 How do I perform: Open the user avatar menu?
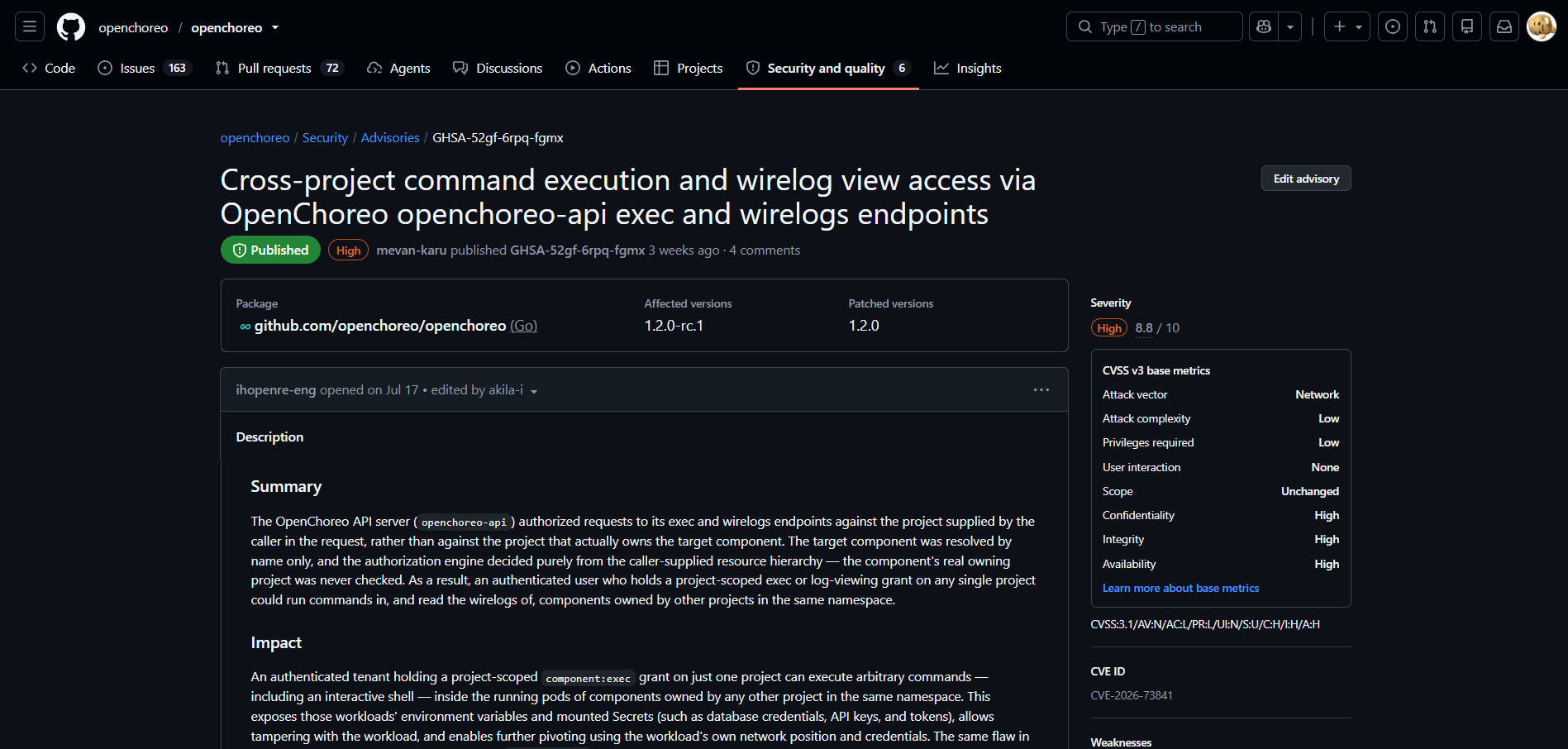point(1542,27)
